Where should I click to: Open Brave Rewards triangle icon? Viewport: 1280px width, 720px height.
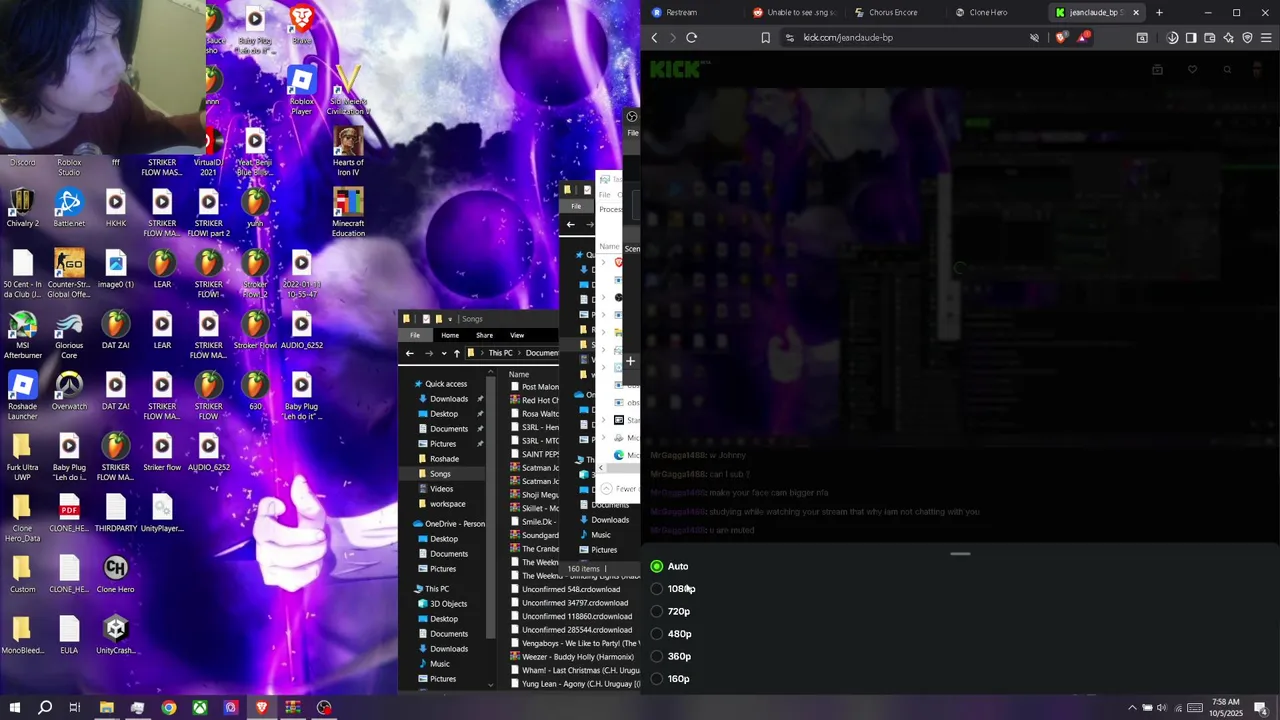pos(1083,38)
